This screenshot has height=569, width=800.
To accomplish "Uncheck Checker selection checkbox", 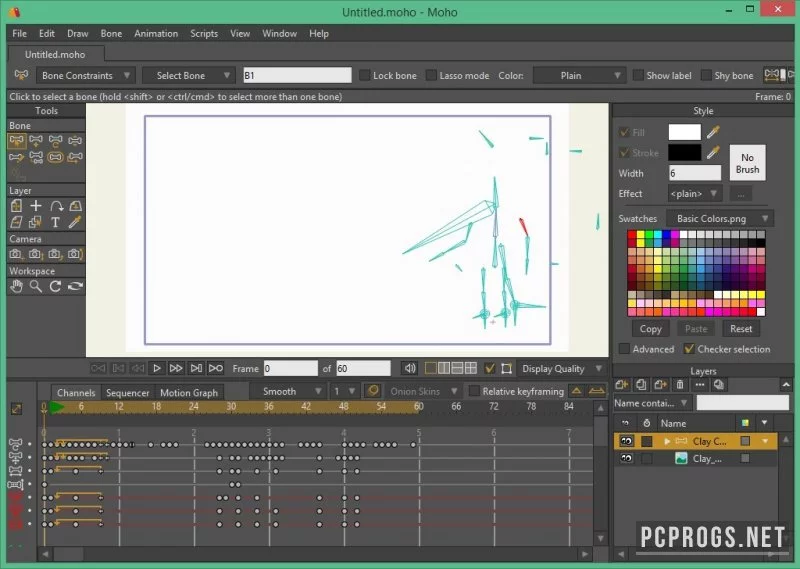I will pos(689,349).
